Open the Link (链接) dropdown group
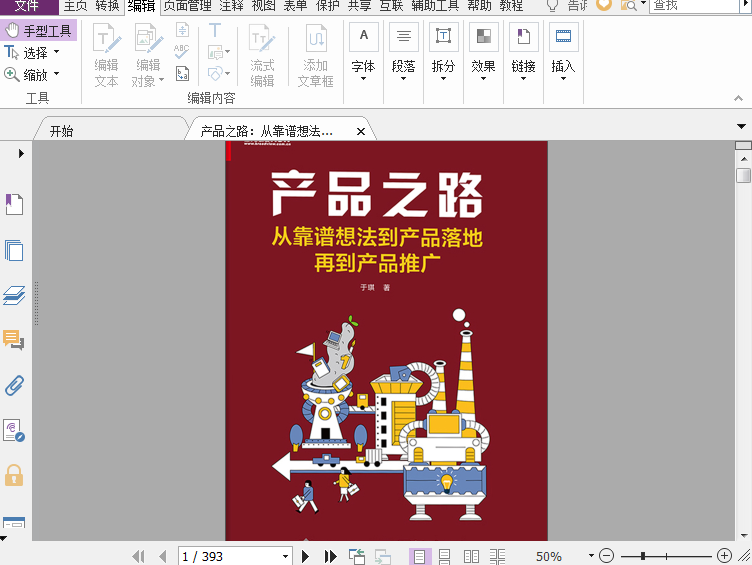This screenshot has width=752, height=565. [523, 53]
